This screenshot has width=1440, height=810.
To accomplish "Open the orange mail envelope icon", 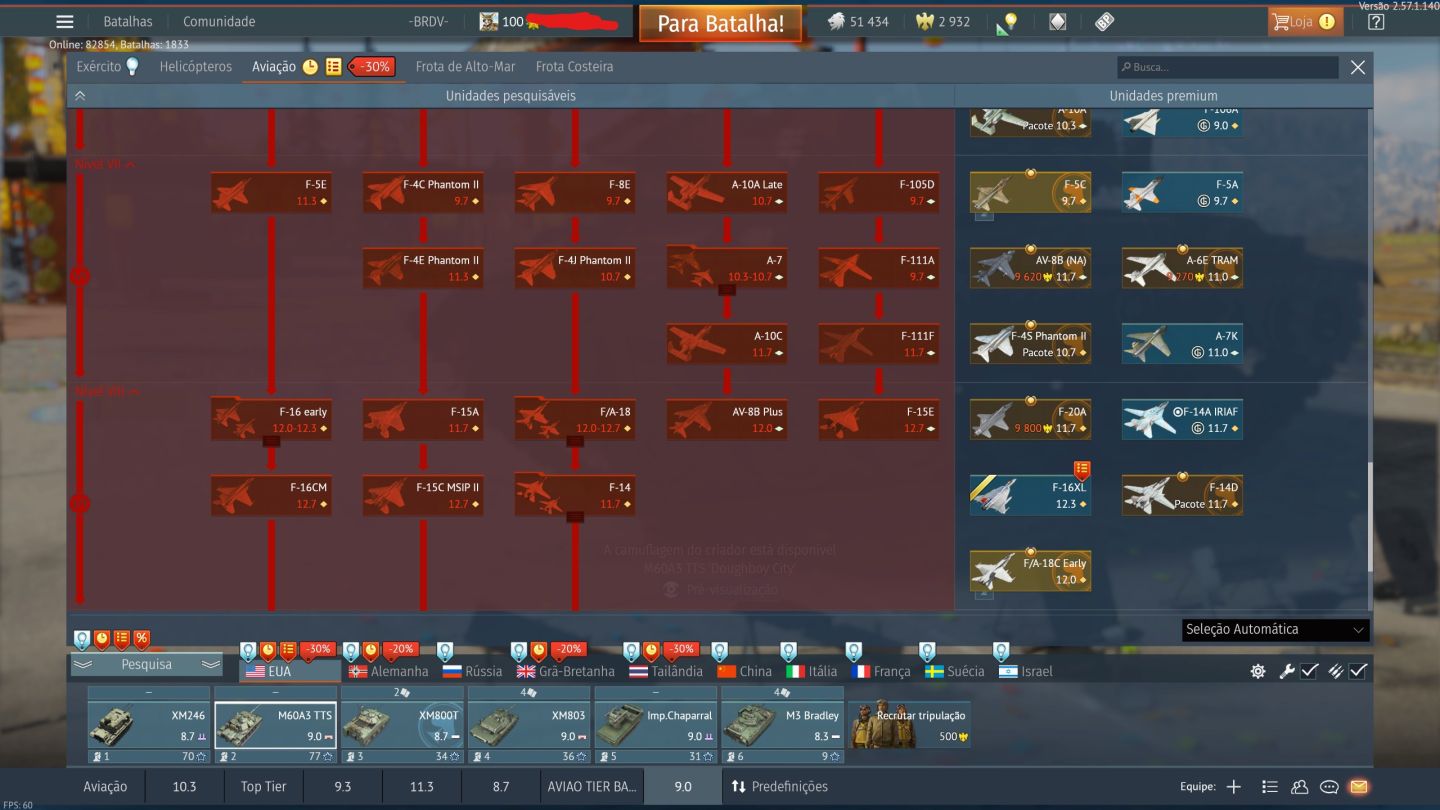I will coord(1358,787).
